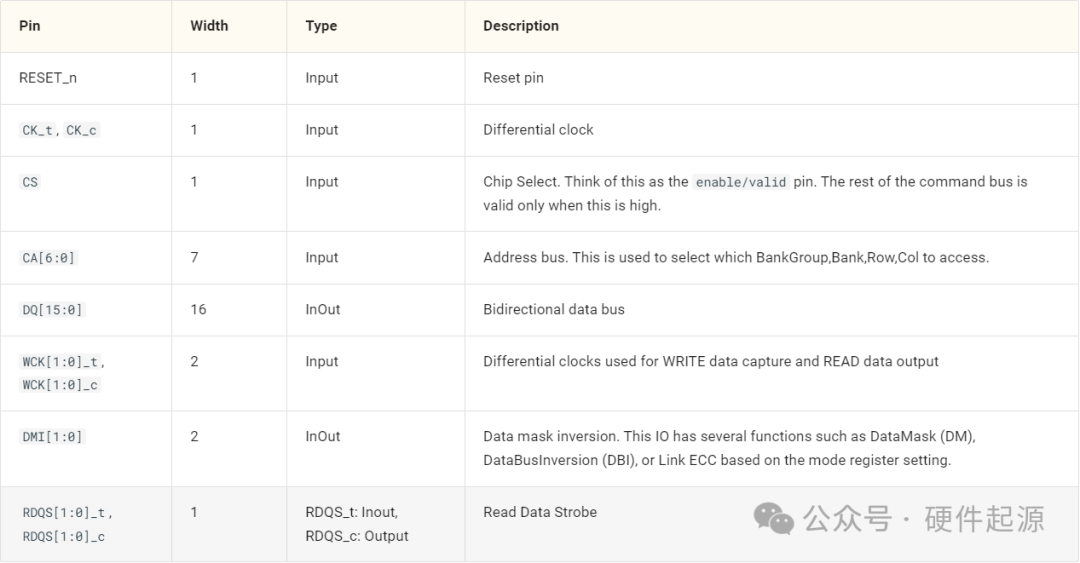1080x563 pixels.
Task: Click the CA[6:0] pin label
Action: 49,258
